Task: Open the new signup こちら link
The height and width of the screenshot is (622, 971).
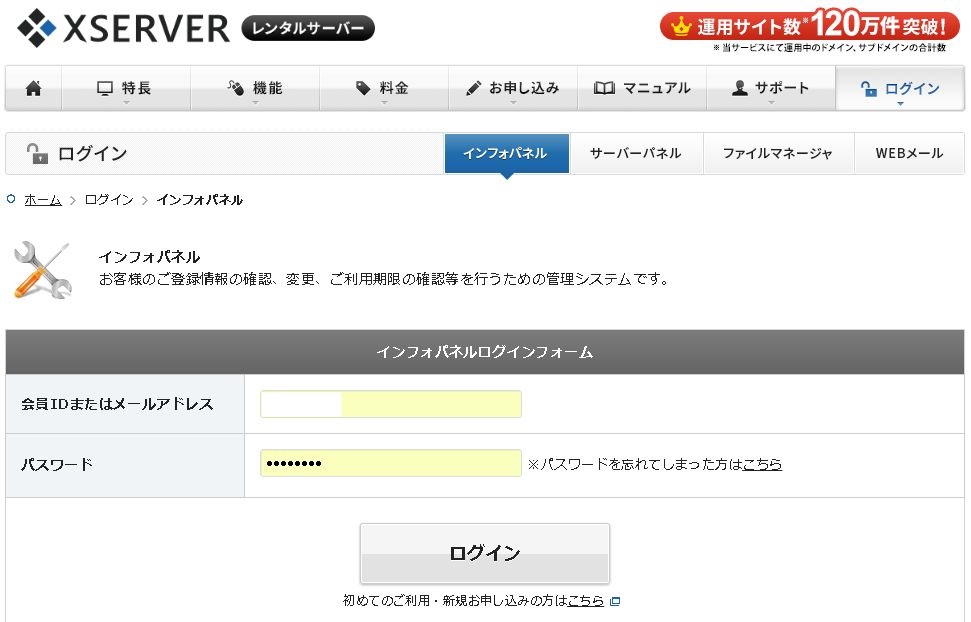Action: tap(586, 600)
